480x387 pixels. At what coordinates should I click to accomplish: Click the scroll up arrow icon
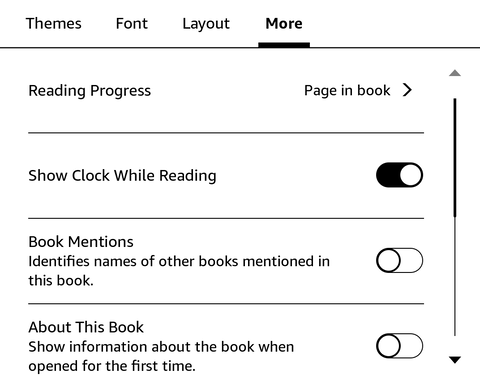pos(455,73)
